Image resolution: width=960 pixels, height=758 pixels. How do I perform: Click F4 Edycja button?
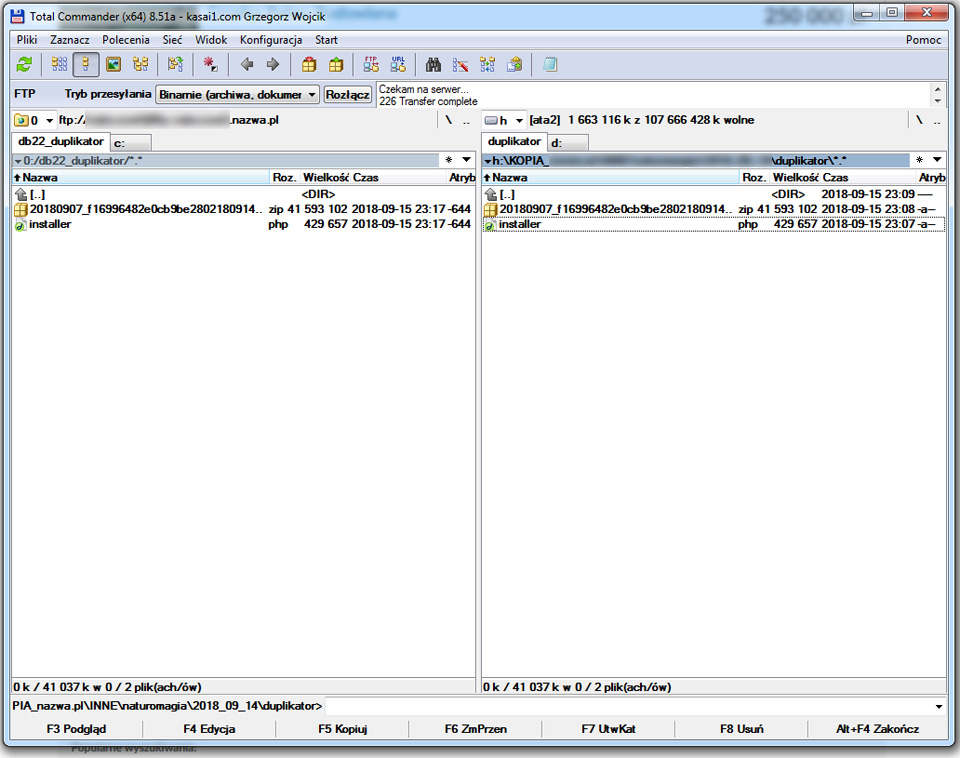pos(209,729)
